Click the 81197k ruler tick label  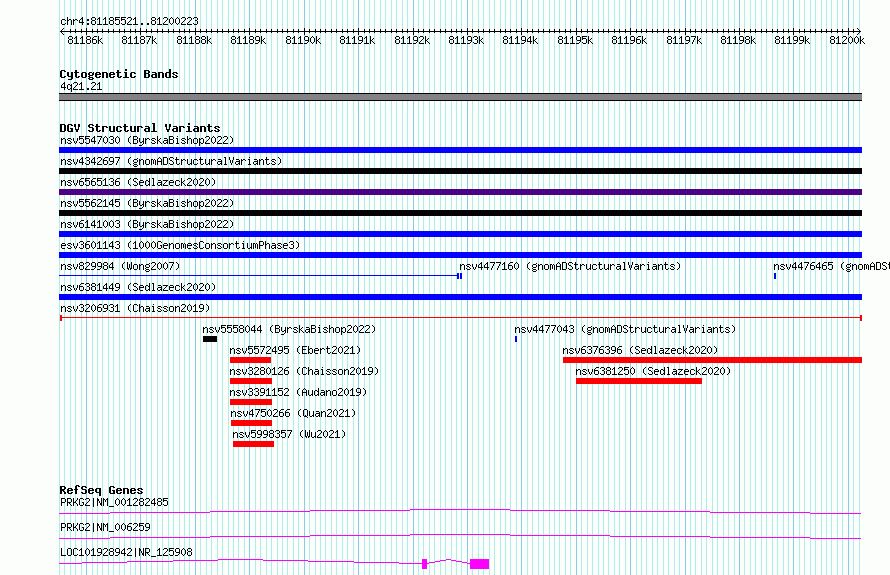click(684, 40)
